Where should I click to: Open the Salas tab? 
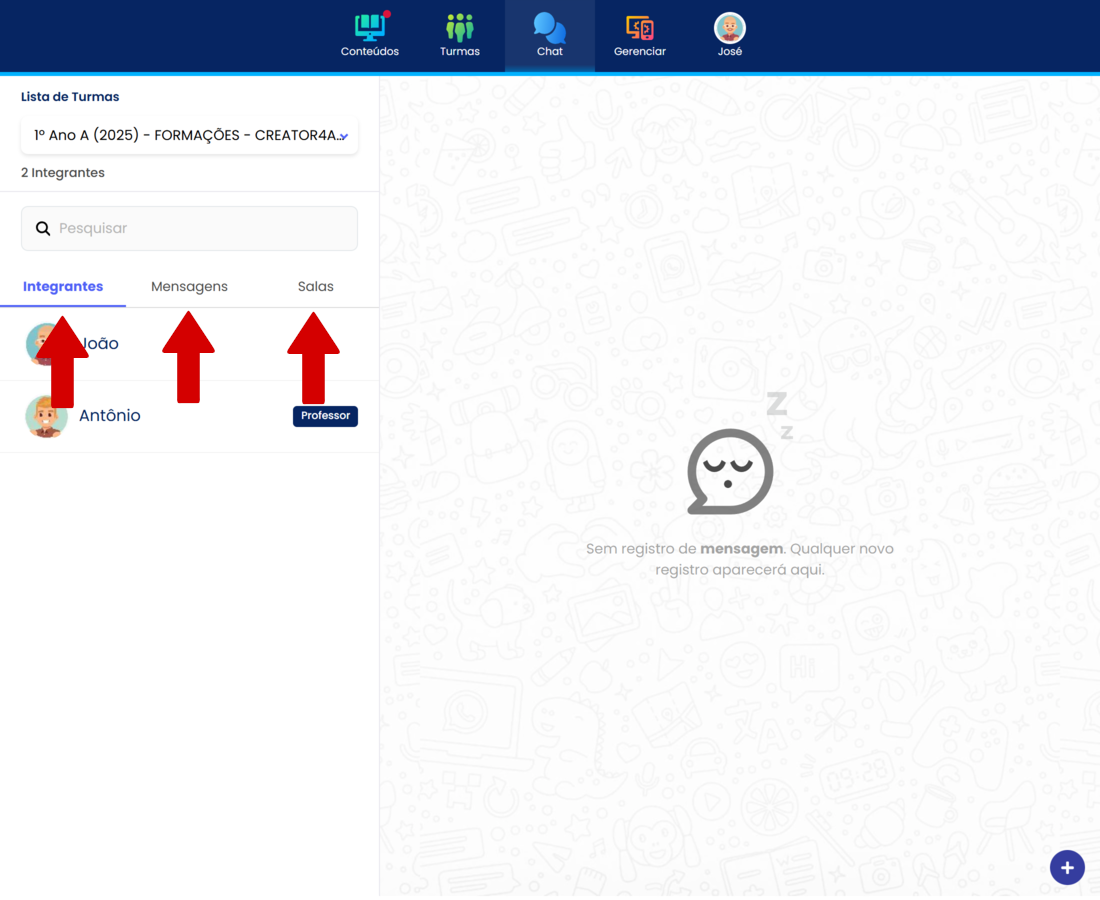(315, 287)
